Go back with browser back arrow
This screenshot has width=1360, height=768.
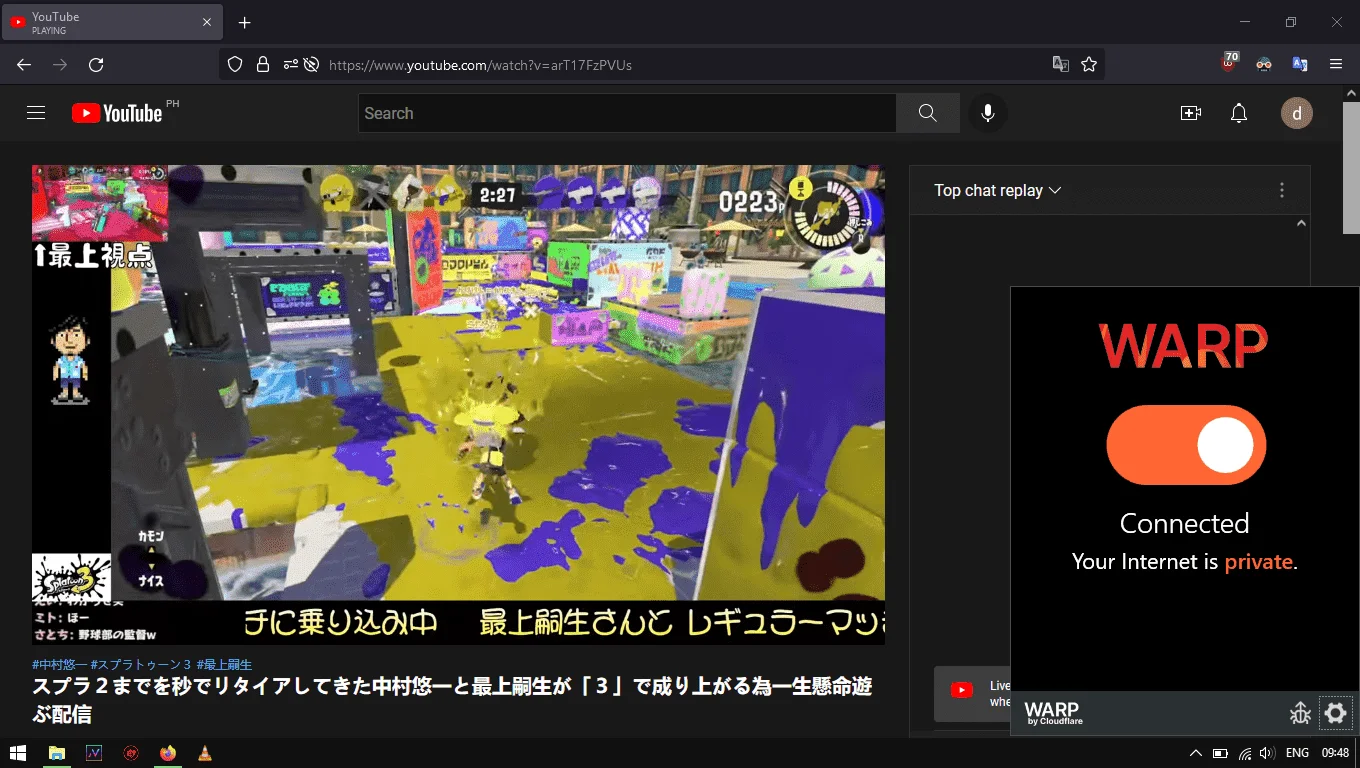[x=24, y=65]
